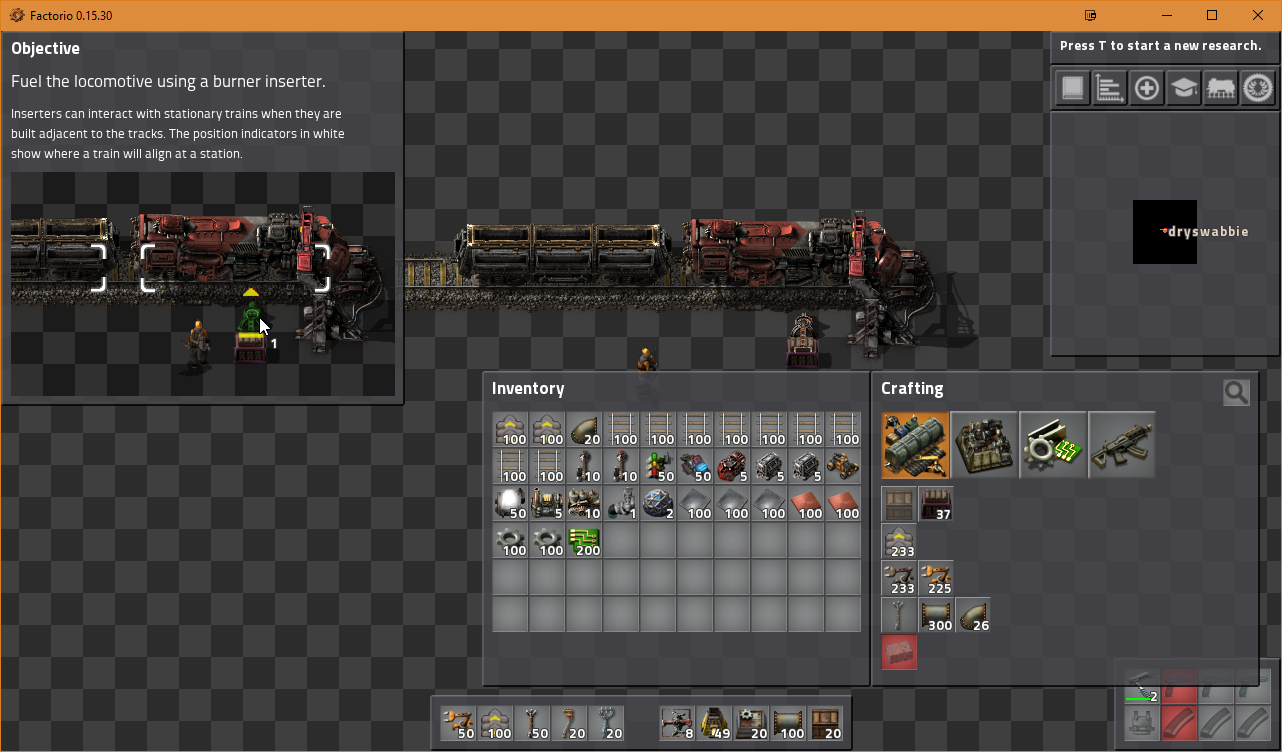
Task: Click the title bar icon left of minimize
Action: click(1090, 15)
